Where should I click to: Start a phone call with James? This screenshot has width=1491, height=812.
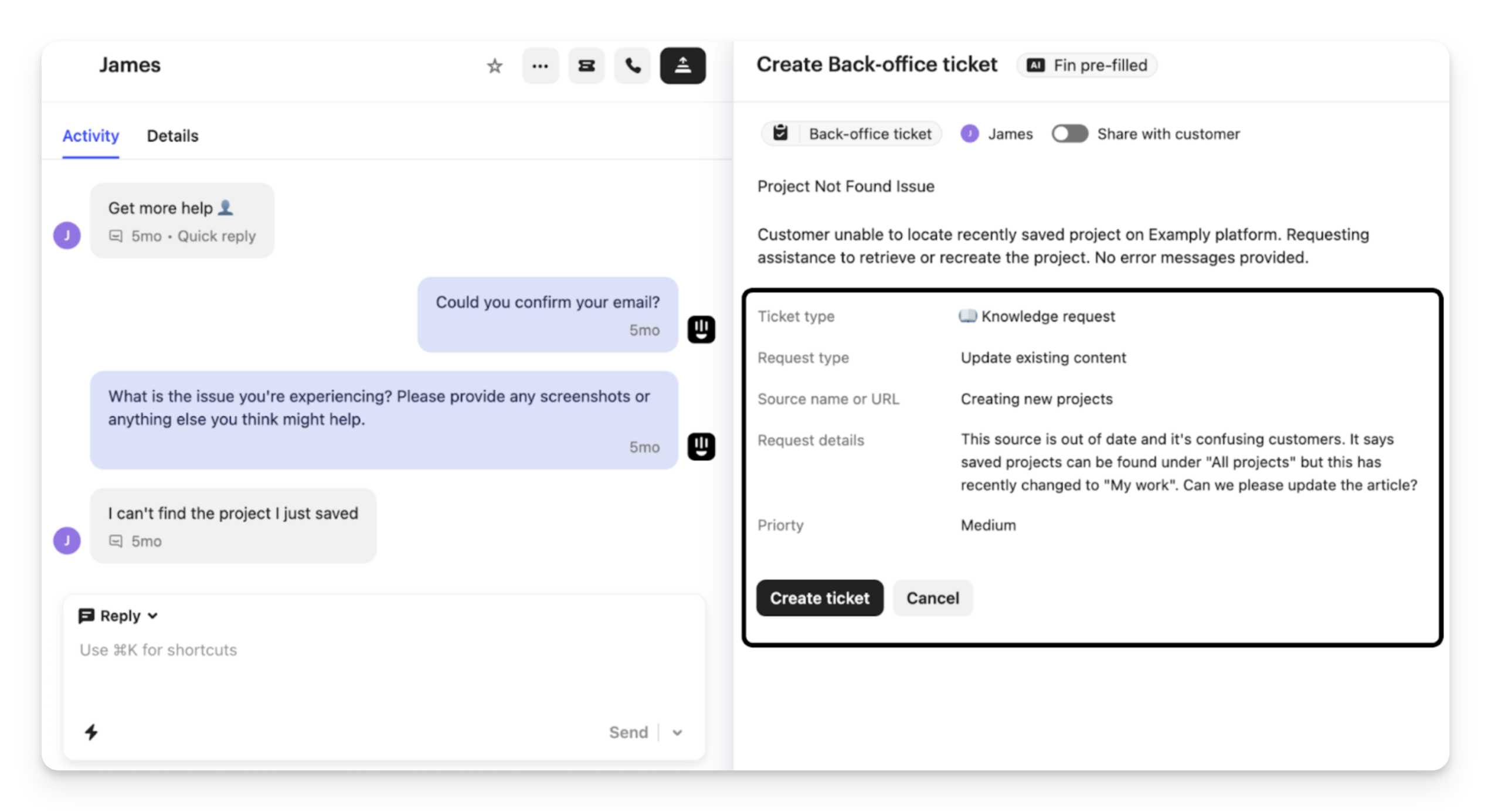click(632, 66)
